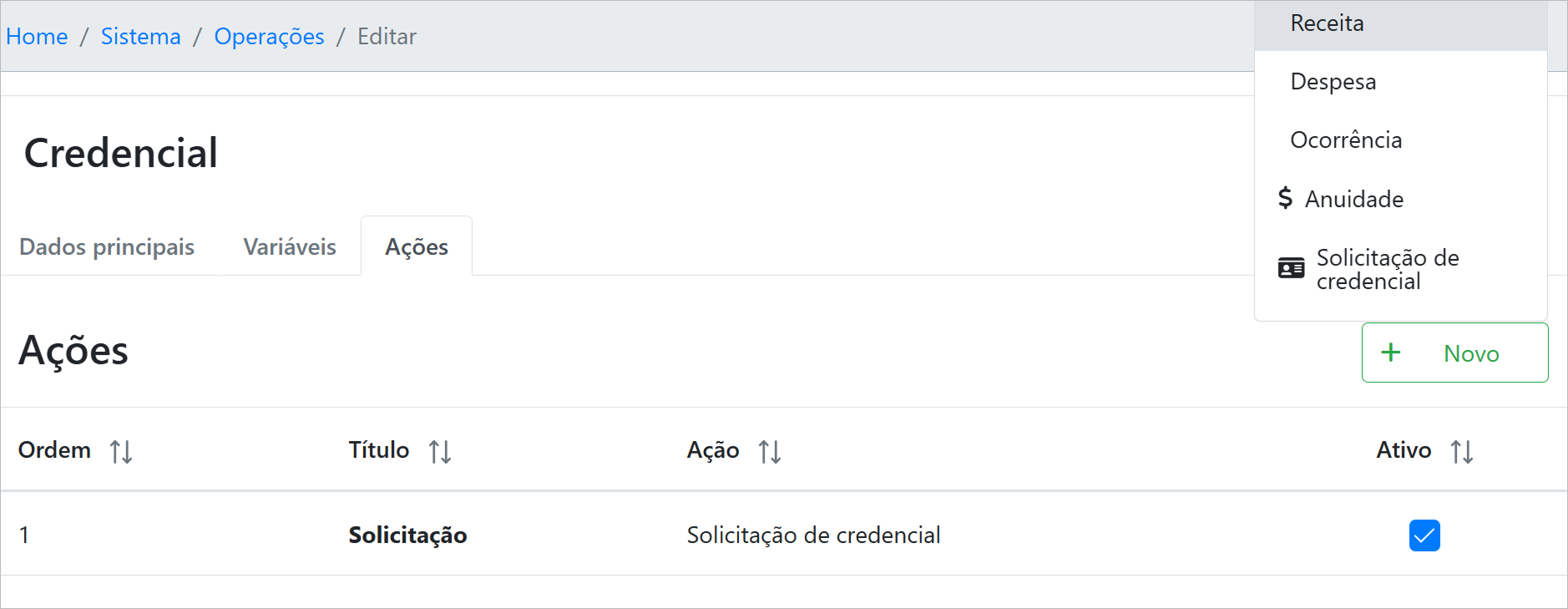Open the Variáveis tab
Screen dimensions: 1568x609
pyautogui.click(x=290, y=247)
